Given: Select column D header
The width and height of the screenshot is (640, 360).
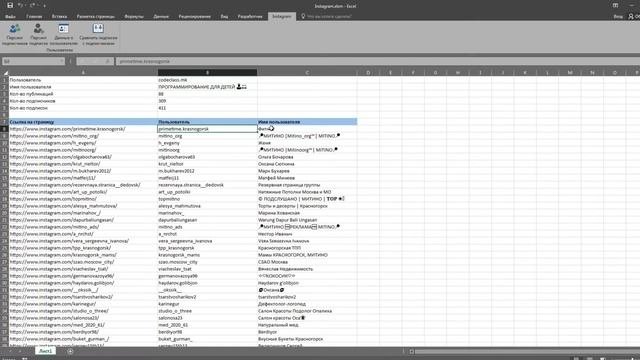Looking at the screenshot, I should coord(368,73).
